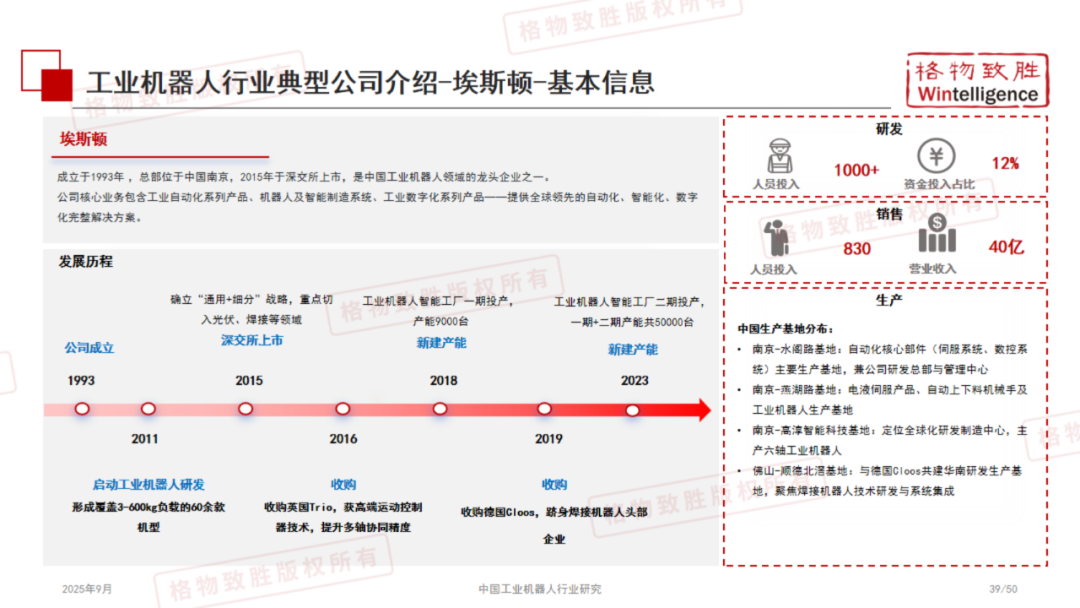Click the 人员投入 label under R&D
The image size is (1080, 608).
click(x=776, y=185)
